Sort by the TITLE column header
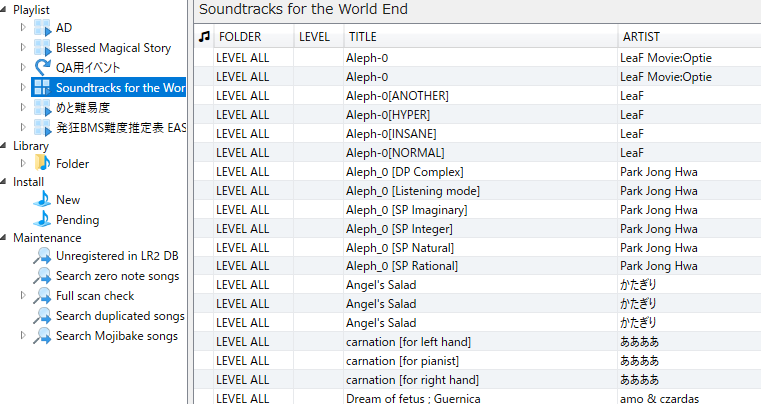 click(480, 36)
